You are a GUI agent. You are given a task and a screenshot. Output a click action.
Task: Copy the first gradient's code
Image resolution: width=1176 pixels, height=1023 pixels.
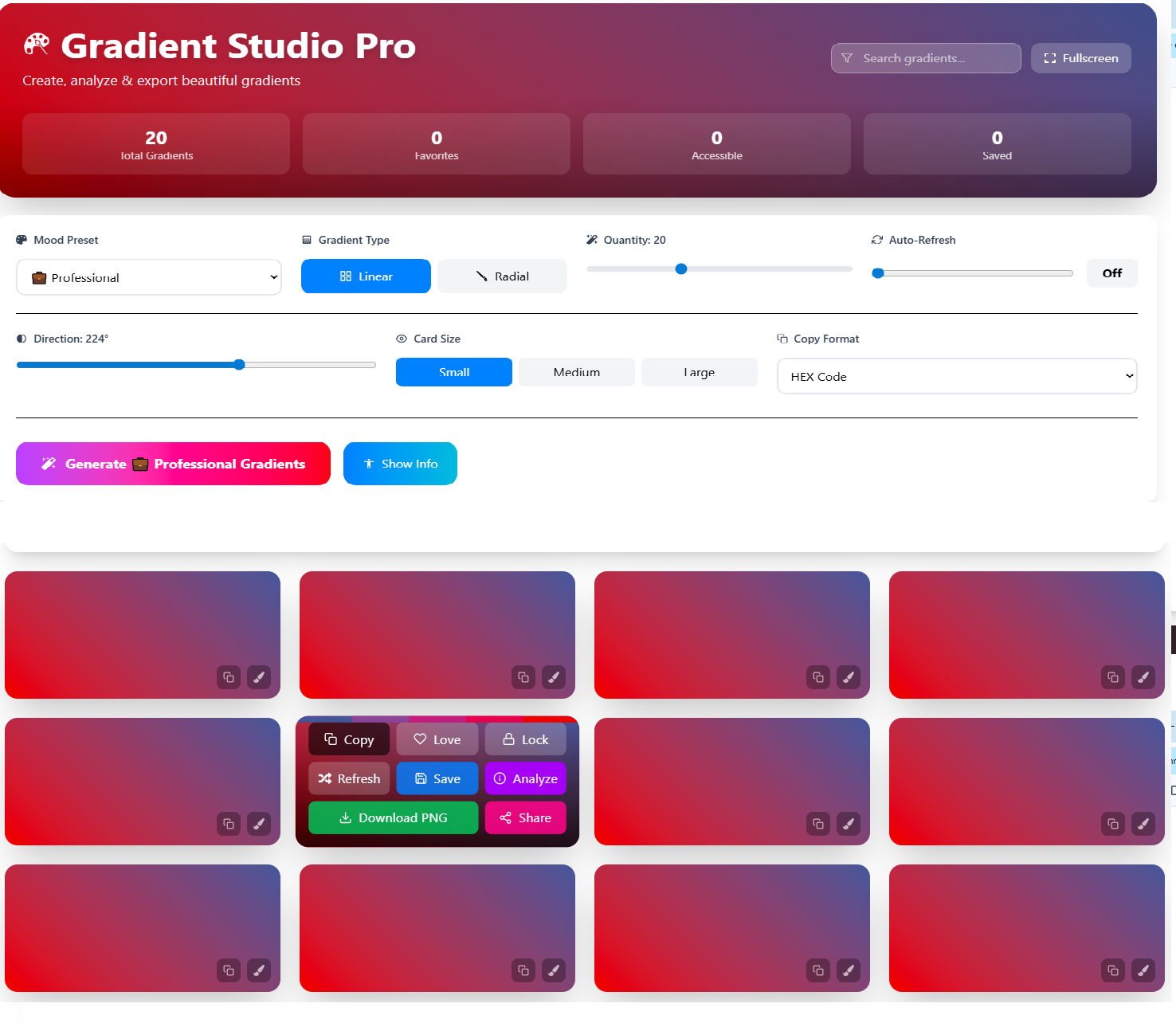(x=229, y=677)
